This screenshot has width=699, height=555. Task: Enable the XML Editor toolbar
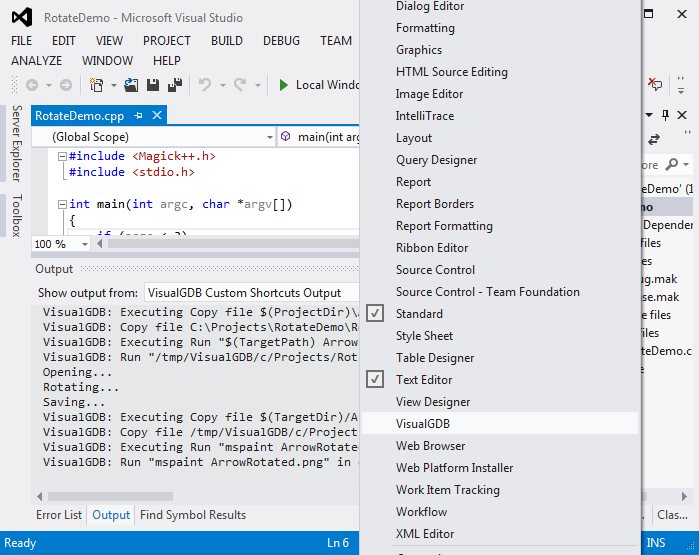coord(500,534)
